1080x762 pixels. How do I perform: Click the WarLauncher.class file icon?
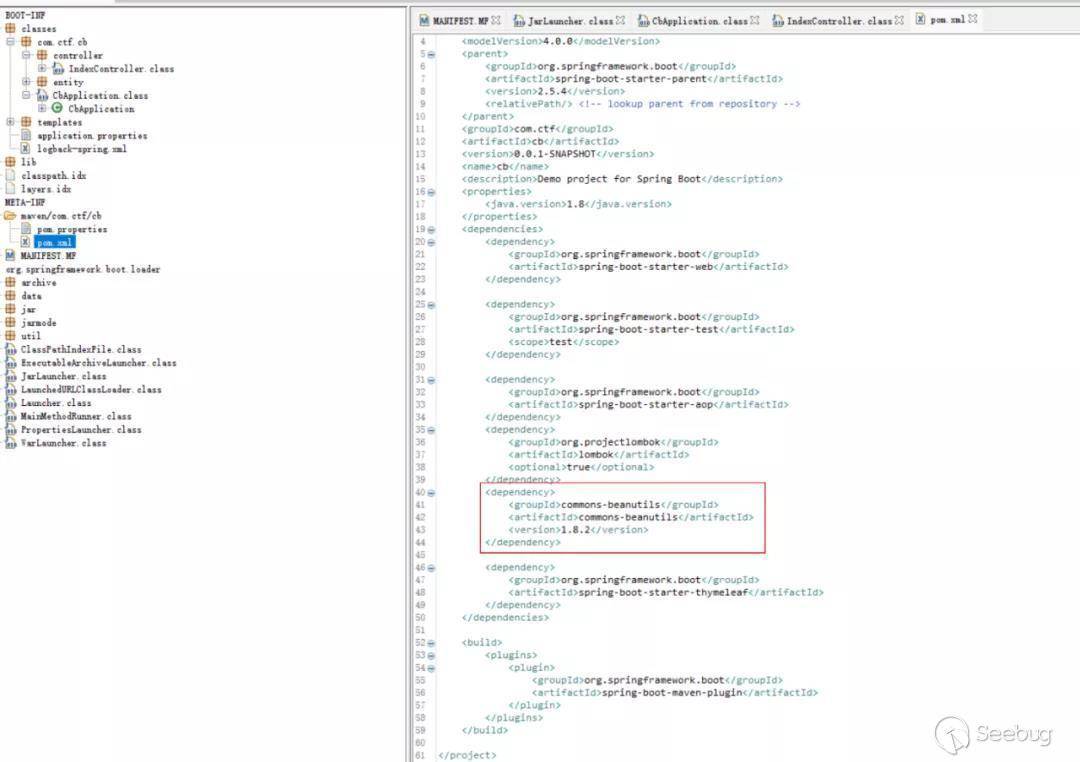click(x=10, y=443)
